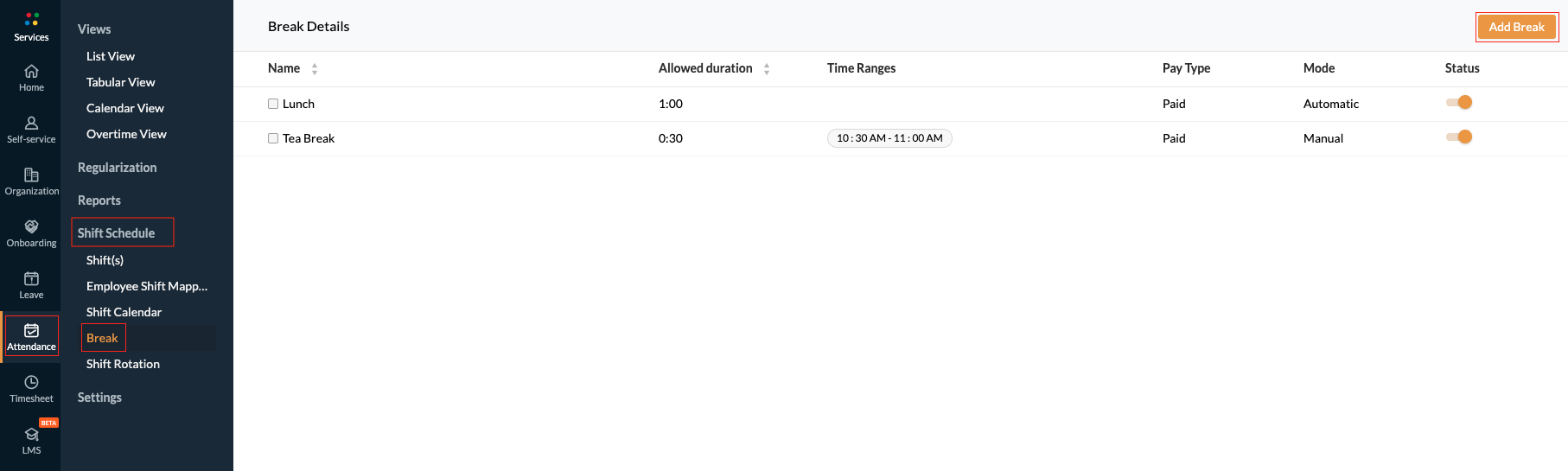Open the Shift Calendar menu item
Screen dimensions: 1568x471
point(124,312)
